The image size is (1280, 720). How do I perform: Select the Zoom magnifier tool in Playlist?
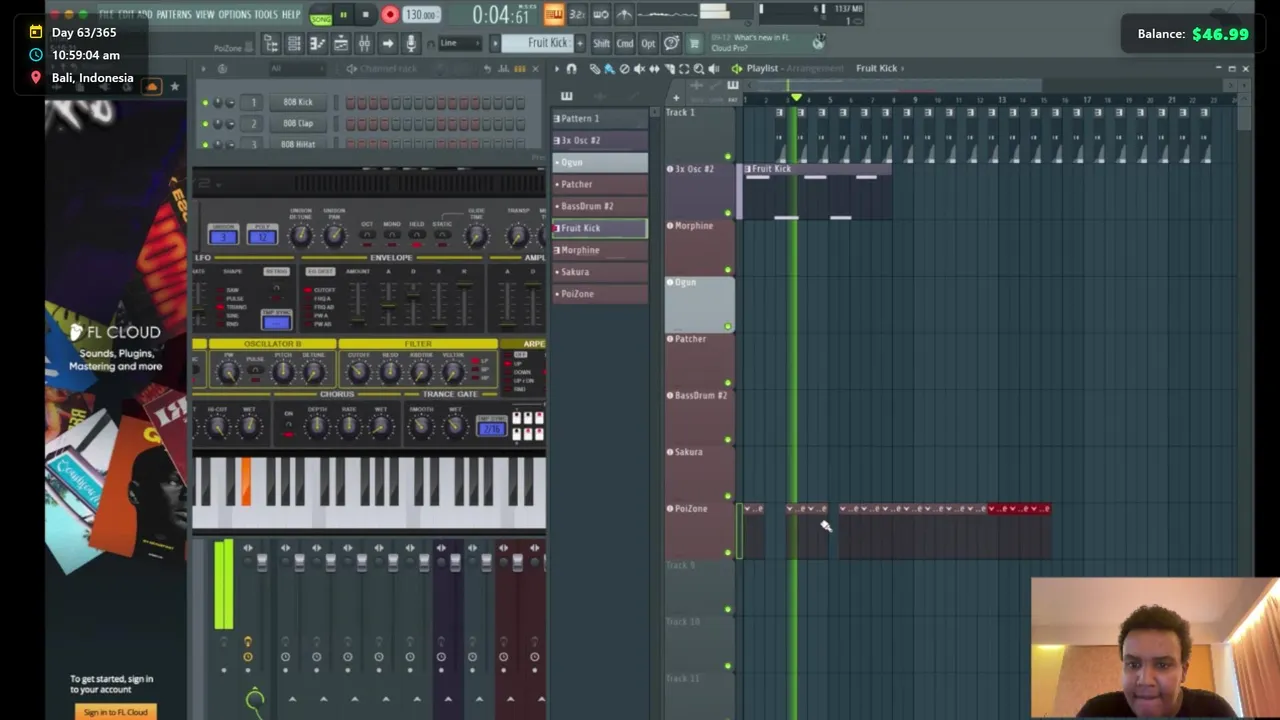(x=698, y=68)
